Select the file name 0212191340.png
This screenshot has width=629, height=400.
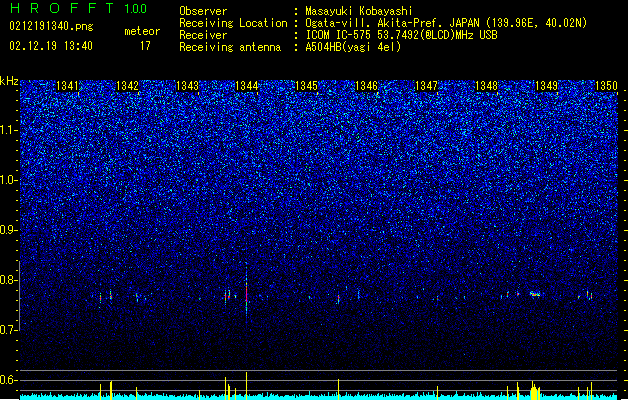(51, 26)
